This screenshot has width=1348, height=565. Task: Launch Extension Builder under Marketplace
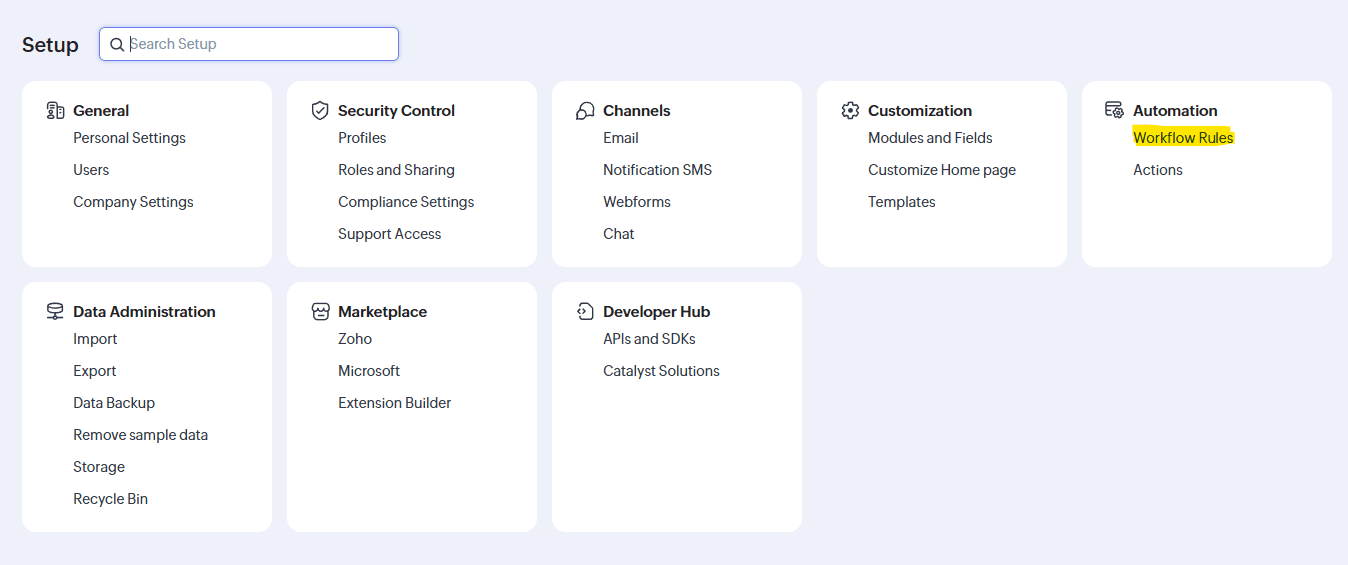(x=394, y=403)
